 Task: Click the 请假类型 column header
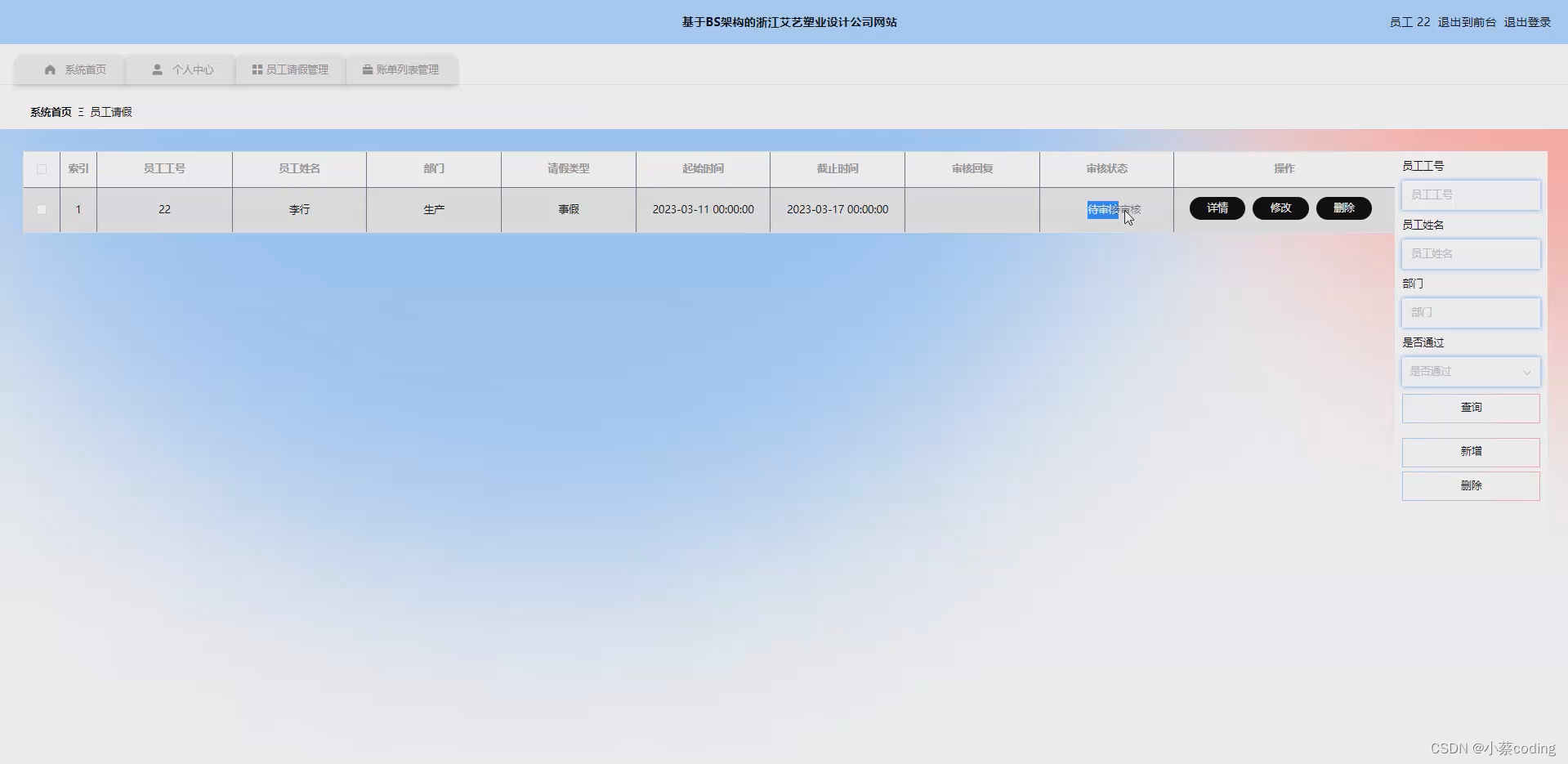tap(568, 168)
